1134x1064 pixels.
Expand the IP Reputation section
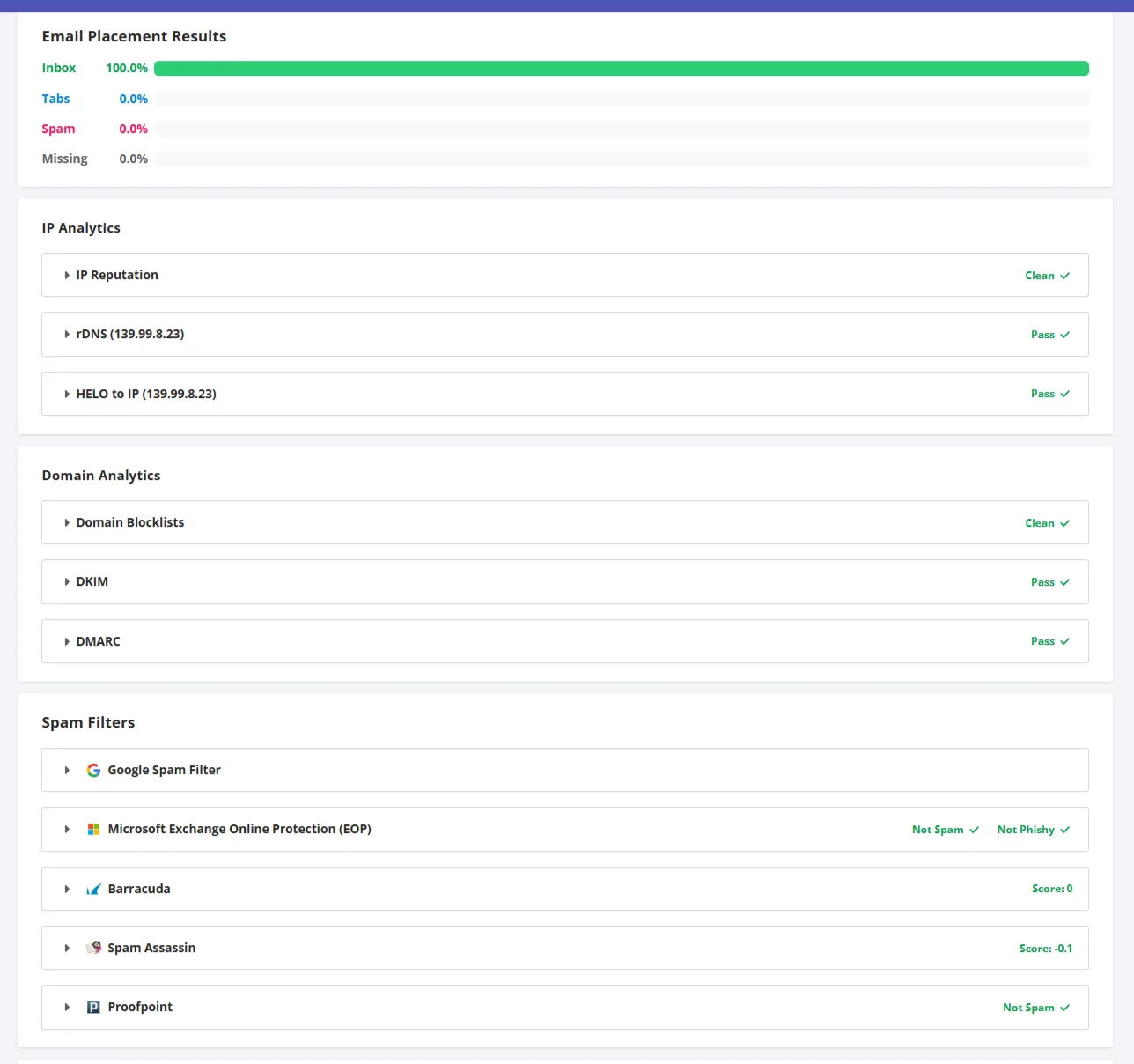(x=67, y=276)
